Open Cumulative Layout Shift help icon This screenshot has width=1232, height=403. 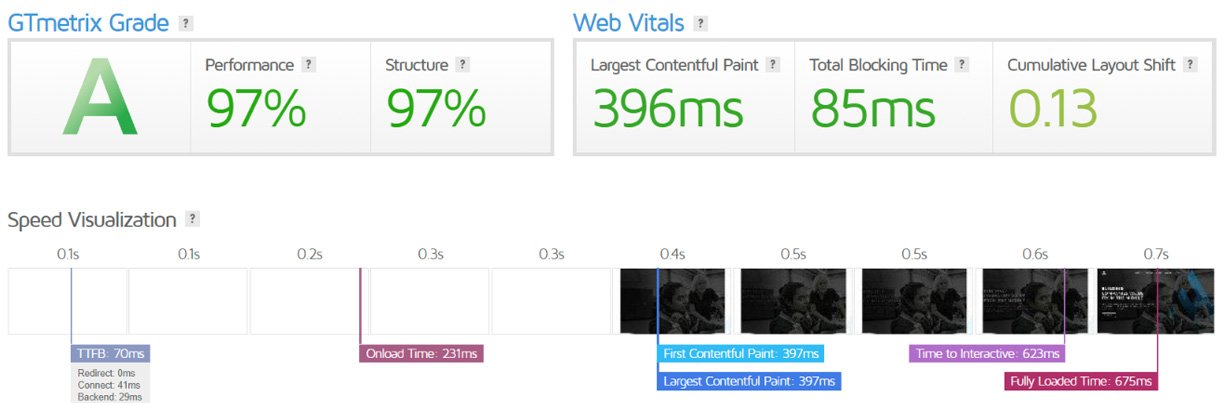coord(1190,65)
